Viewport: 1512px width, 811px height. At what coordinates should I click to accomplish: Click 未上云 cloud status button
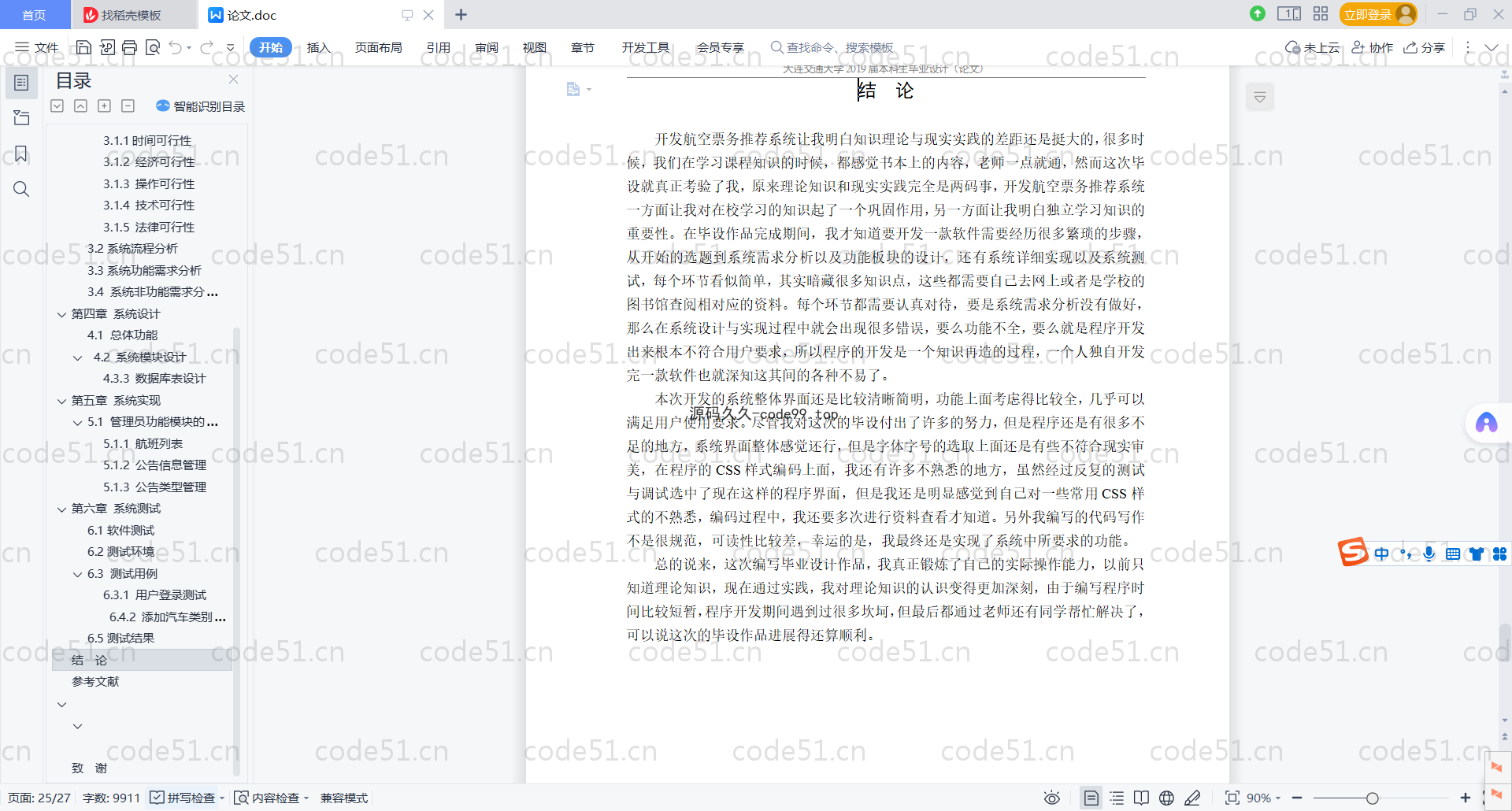(x=1312, y=47)
